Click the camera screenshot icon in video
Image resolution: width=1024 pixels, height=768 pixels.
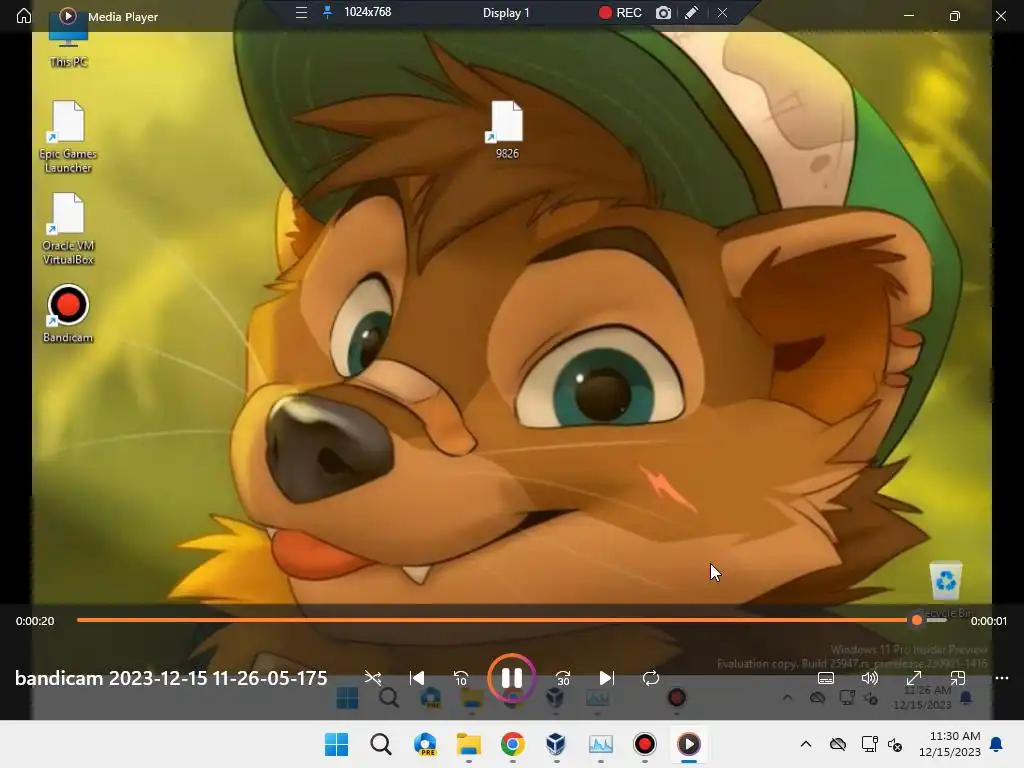663,12
